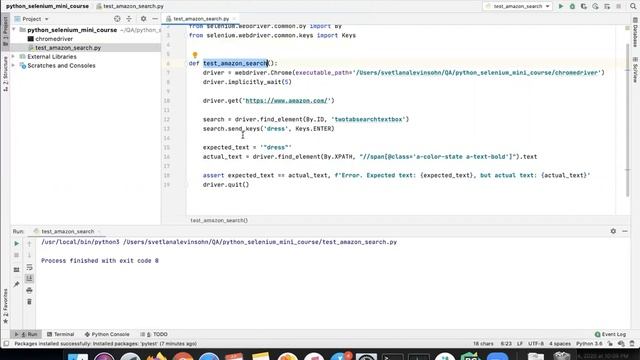Image resolution: width=640 pixels, height=360 pixels.
Task: Open the Structure side tab
Action: point(5,74)
